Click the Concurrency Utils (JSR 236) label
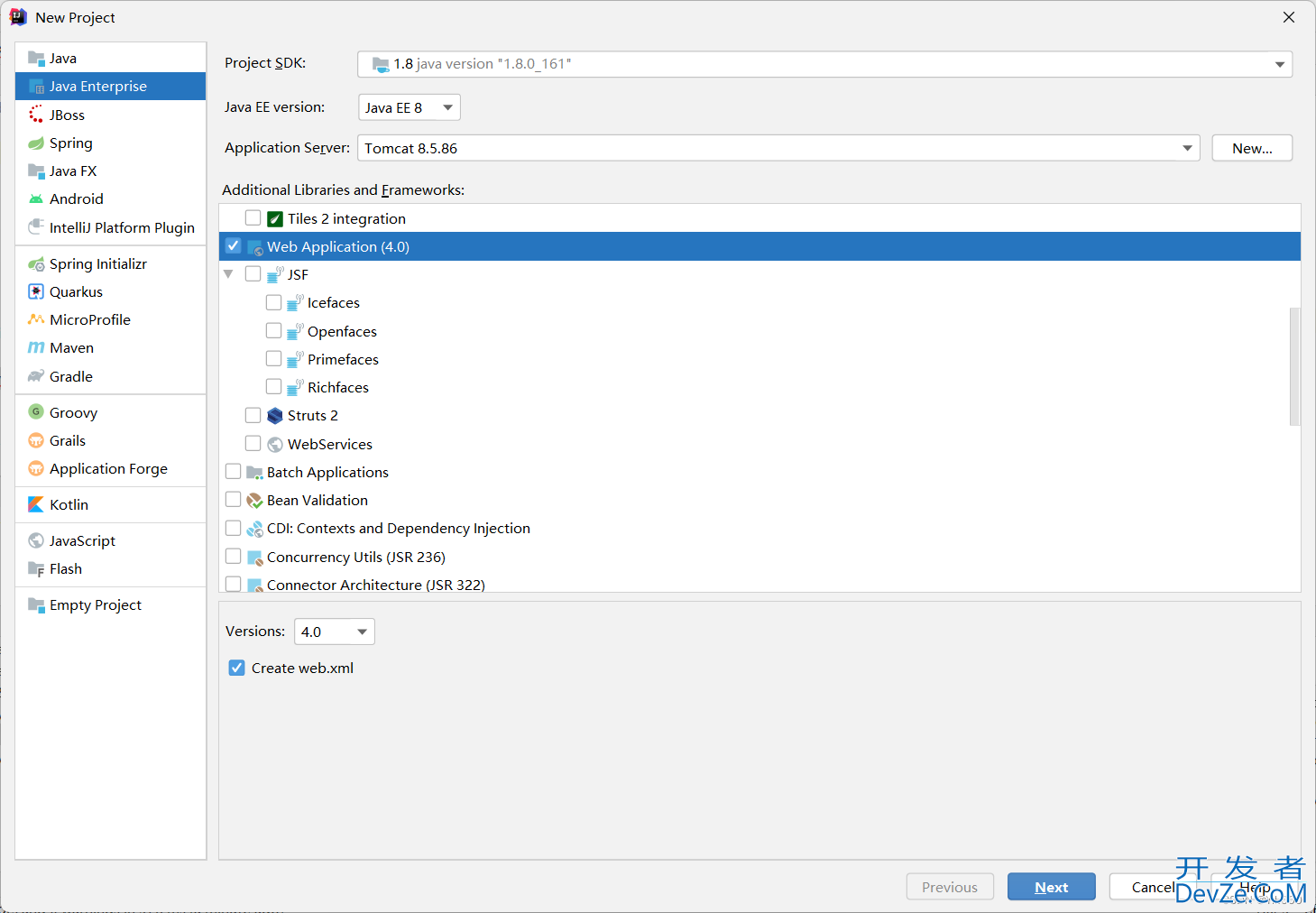1316x913 pixels. coord(356,557)
